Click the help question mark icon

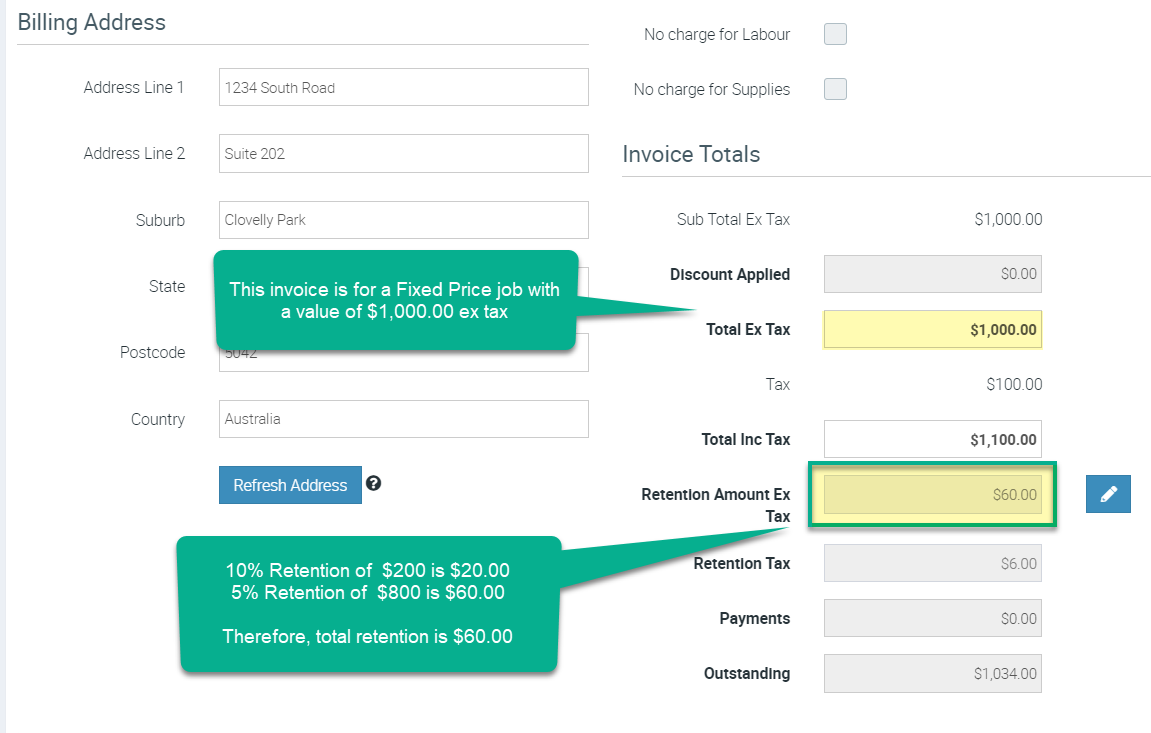tap(373, 483)
